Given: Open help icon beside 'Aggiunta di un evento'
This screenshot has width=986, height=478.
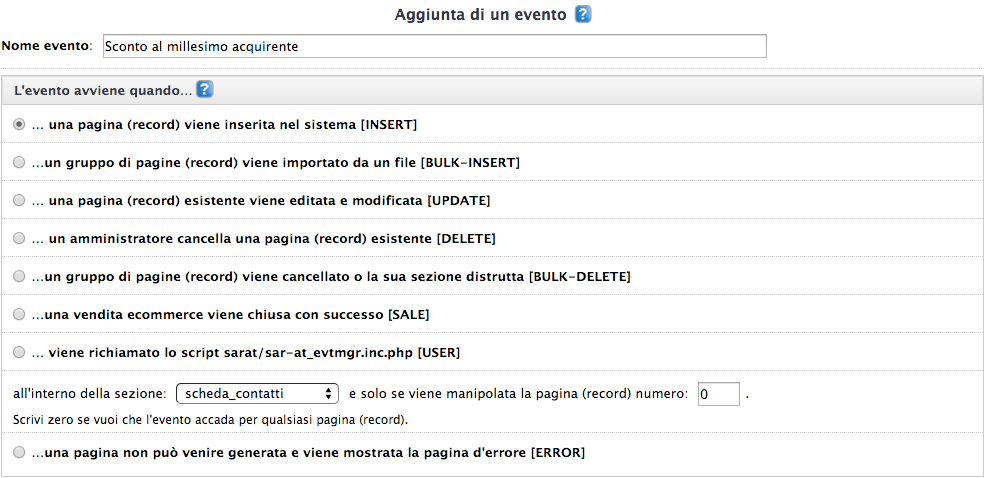Looking at the screenshot, I should pos(583,14).
